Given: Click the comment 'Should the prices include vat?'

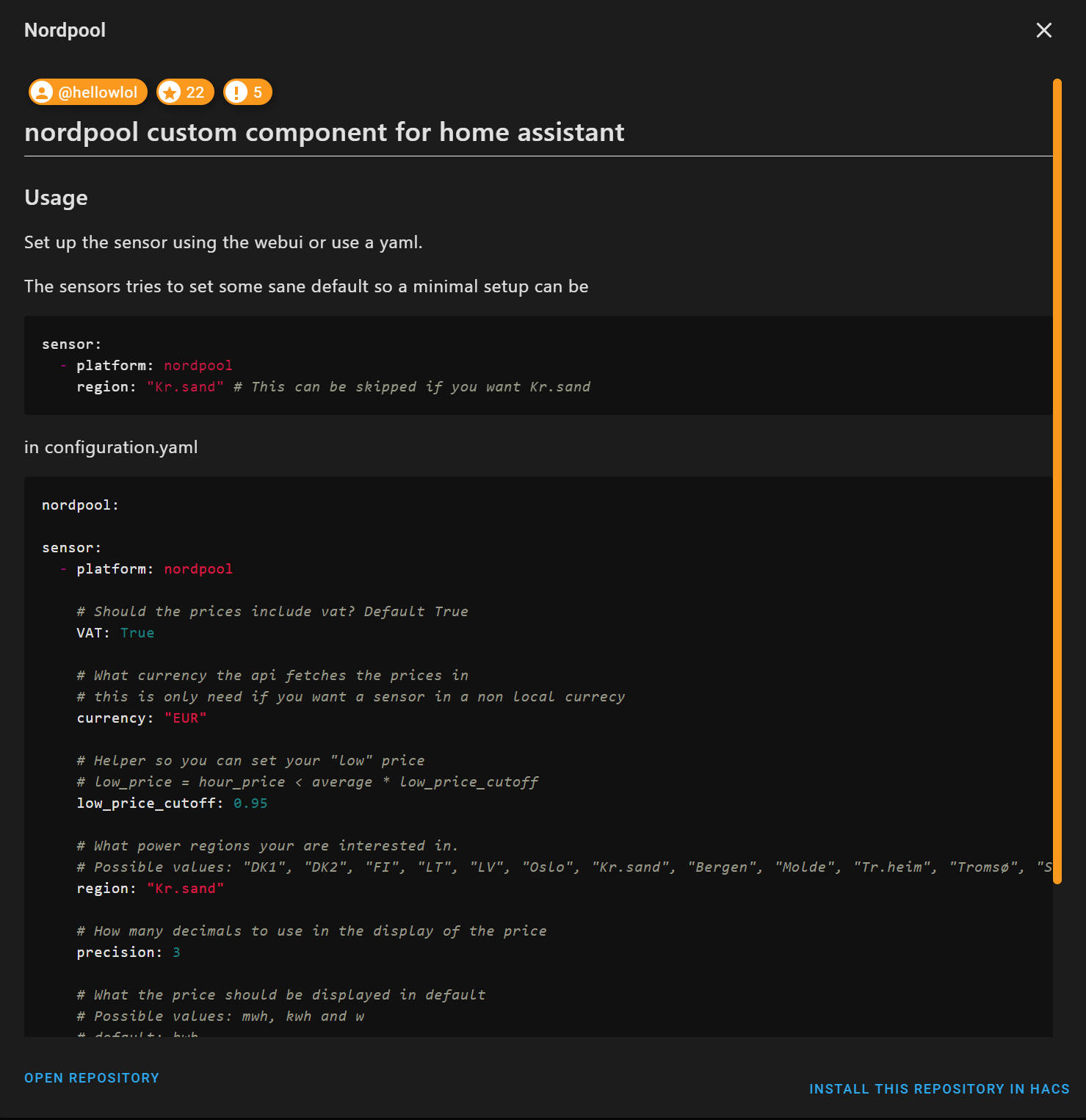Looking at the screenshot, I should [272, 612].
